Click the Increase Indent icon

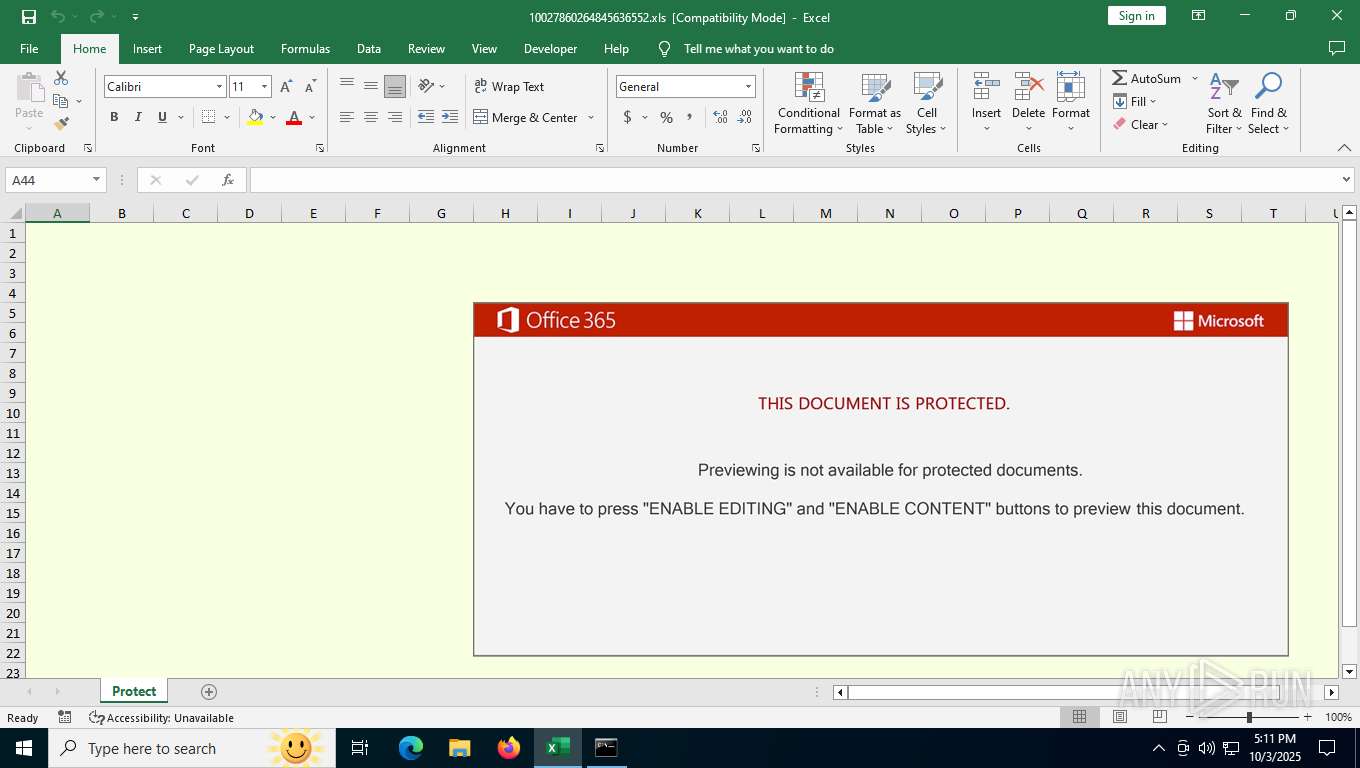point(450,117)
